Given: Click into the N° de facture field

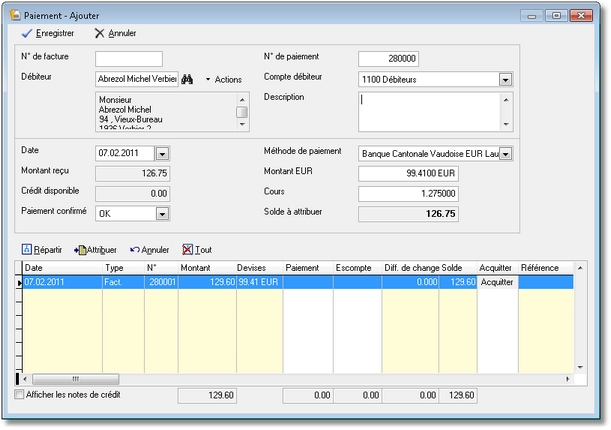Looking at the screenshot, I should [x=129, y=59].
